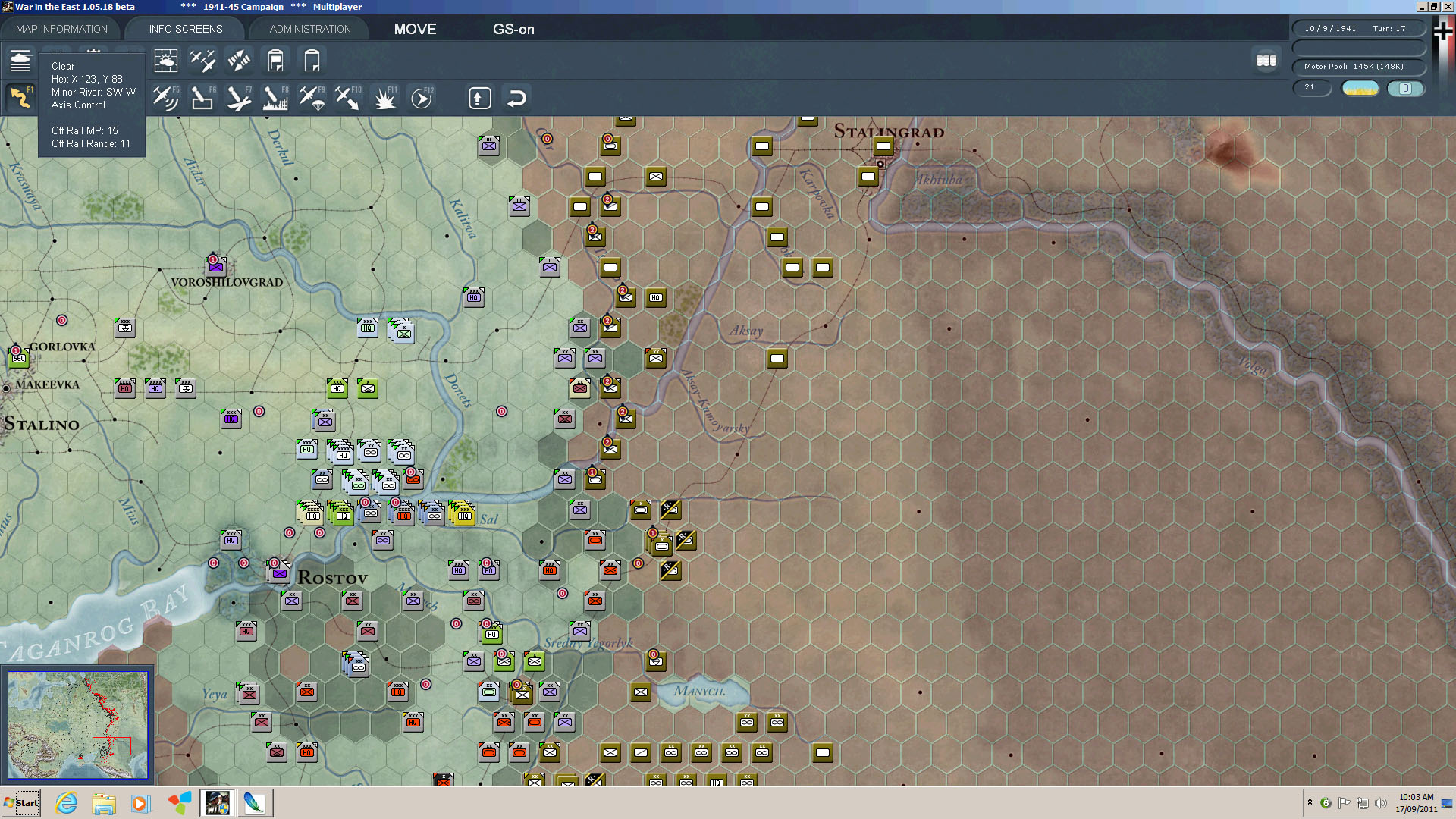Select F9 air transport mode
The height and width of the screenshot is (819, 1456).
pyautogui.click(x=312, y=98)
